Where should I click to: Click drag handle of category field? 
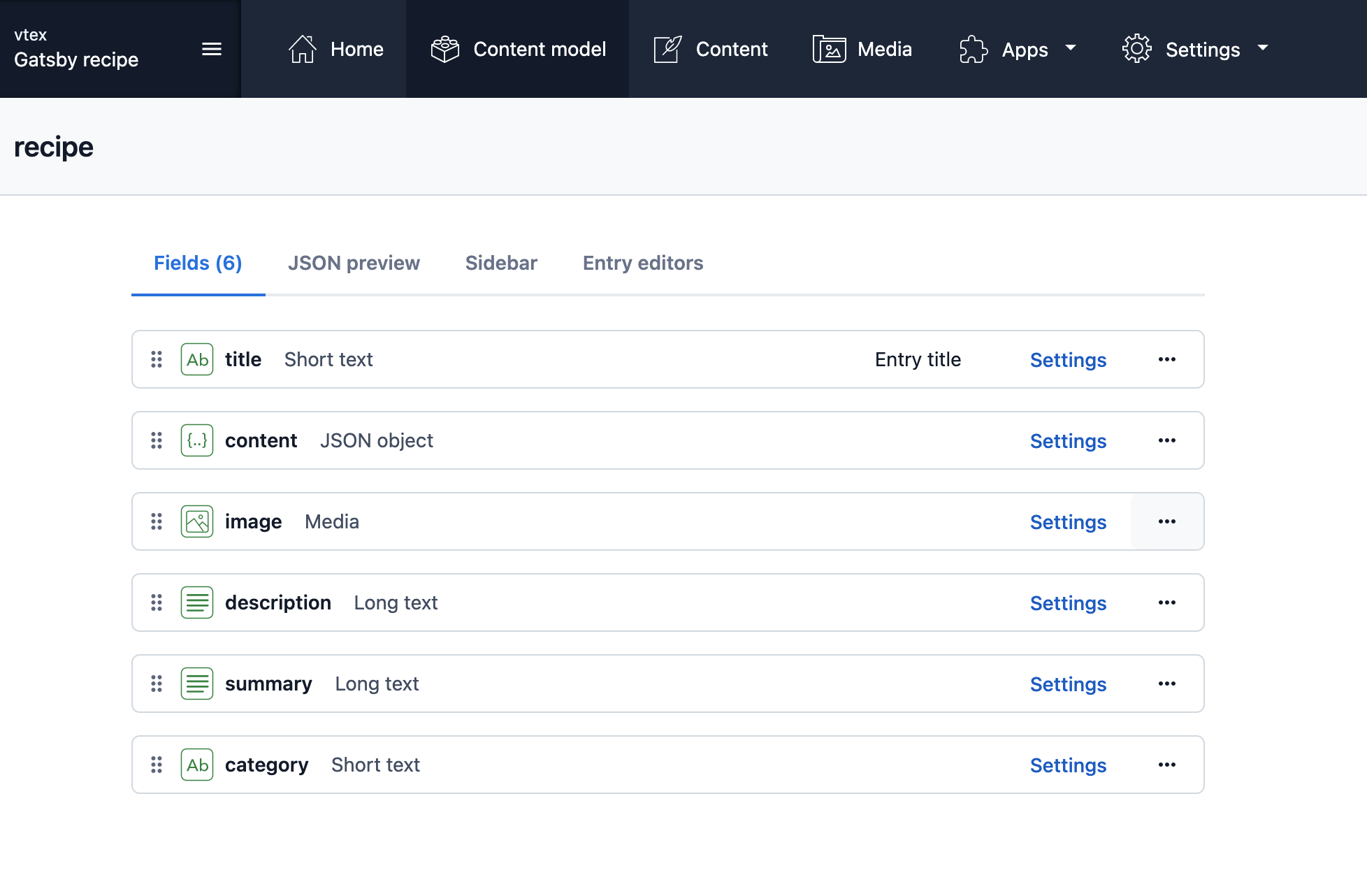(x=157, y=765)
